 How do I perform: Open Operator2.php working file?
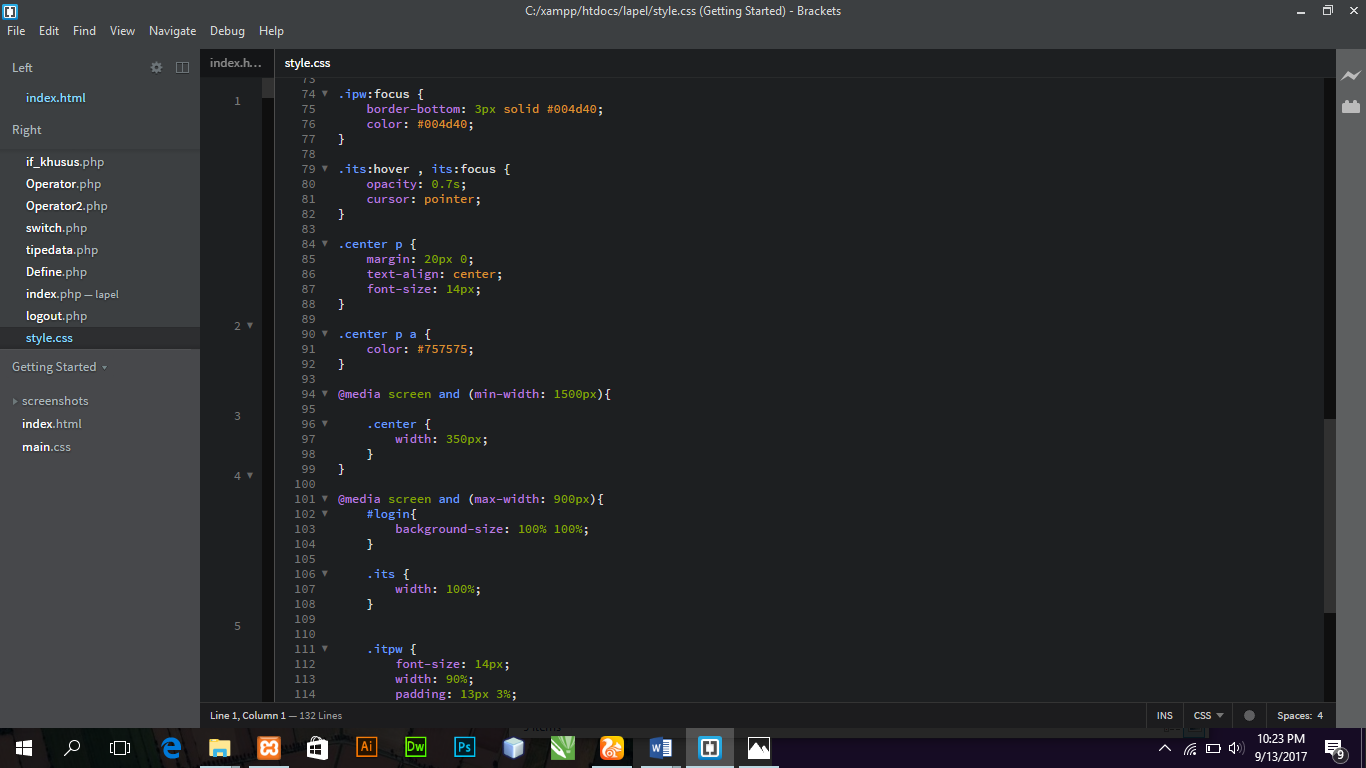[67, 206]
